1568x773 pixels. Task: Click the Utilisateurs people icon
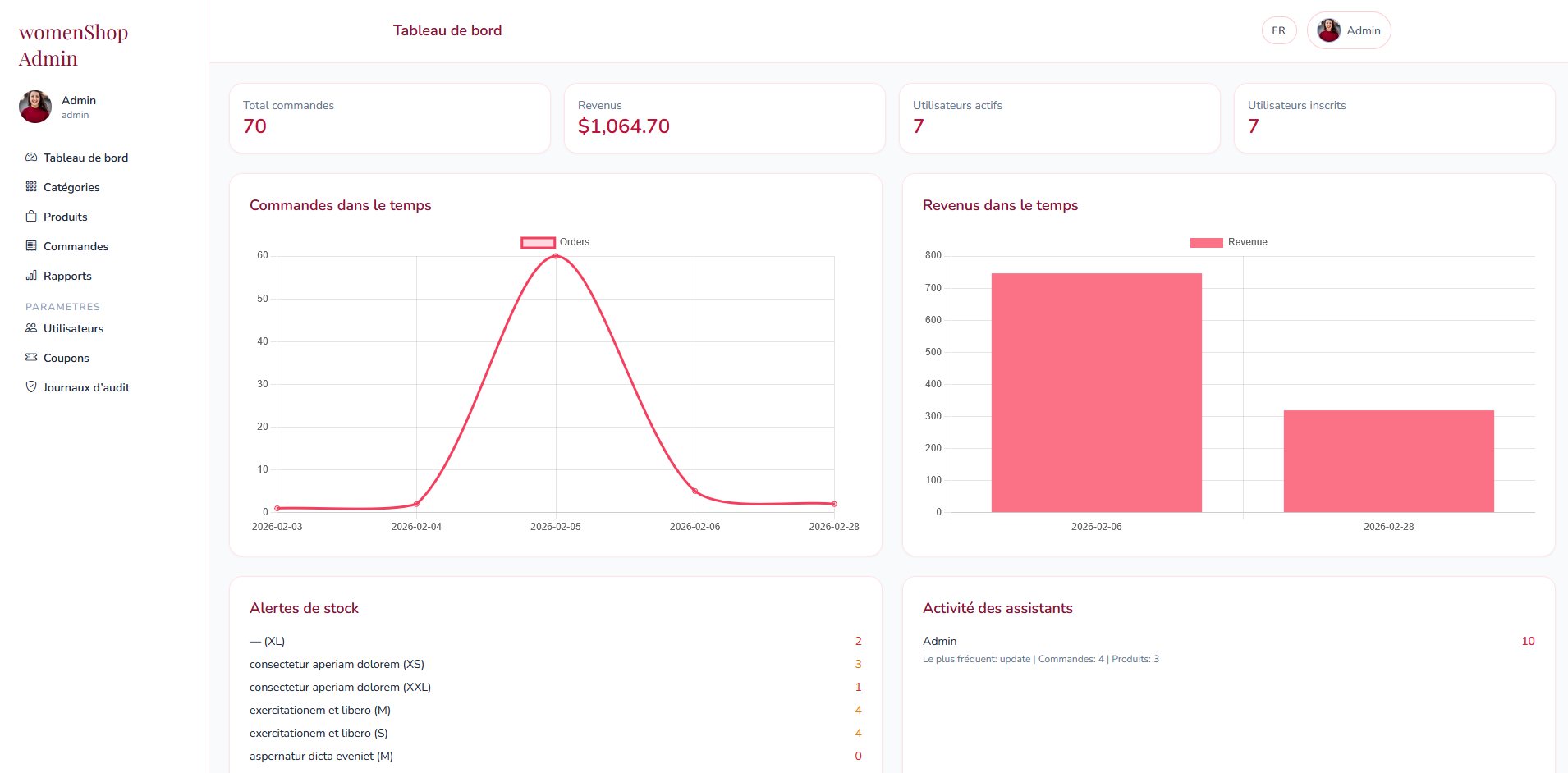click(31, 328)
